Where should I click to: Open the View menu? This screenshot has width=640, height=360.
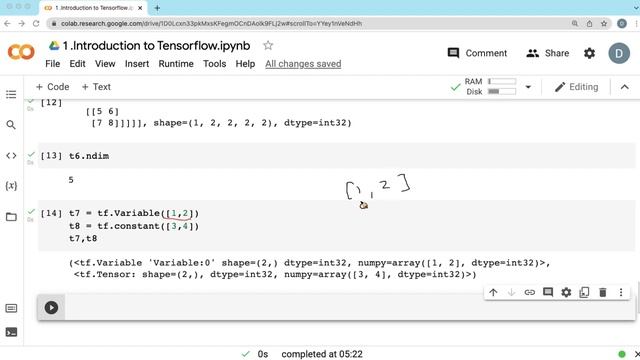click(105, 64)
